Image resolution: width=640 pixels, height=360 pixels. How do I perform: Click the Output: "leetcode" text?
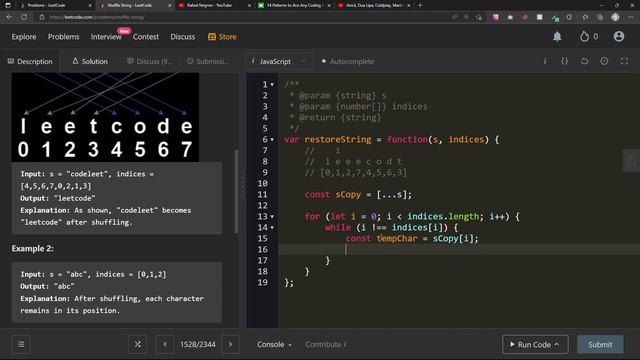(58, 198)
